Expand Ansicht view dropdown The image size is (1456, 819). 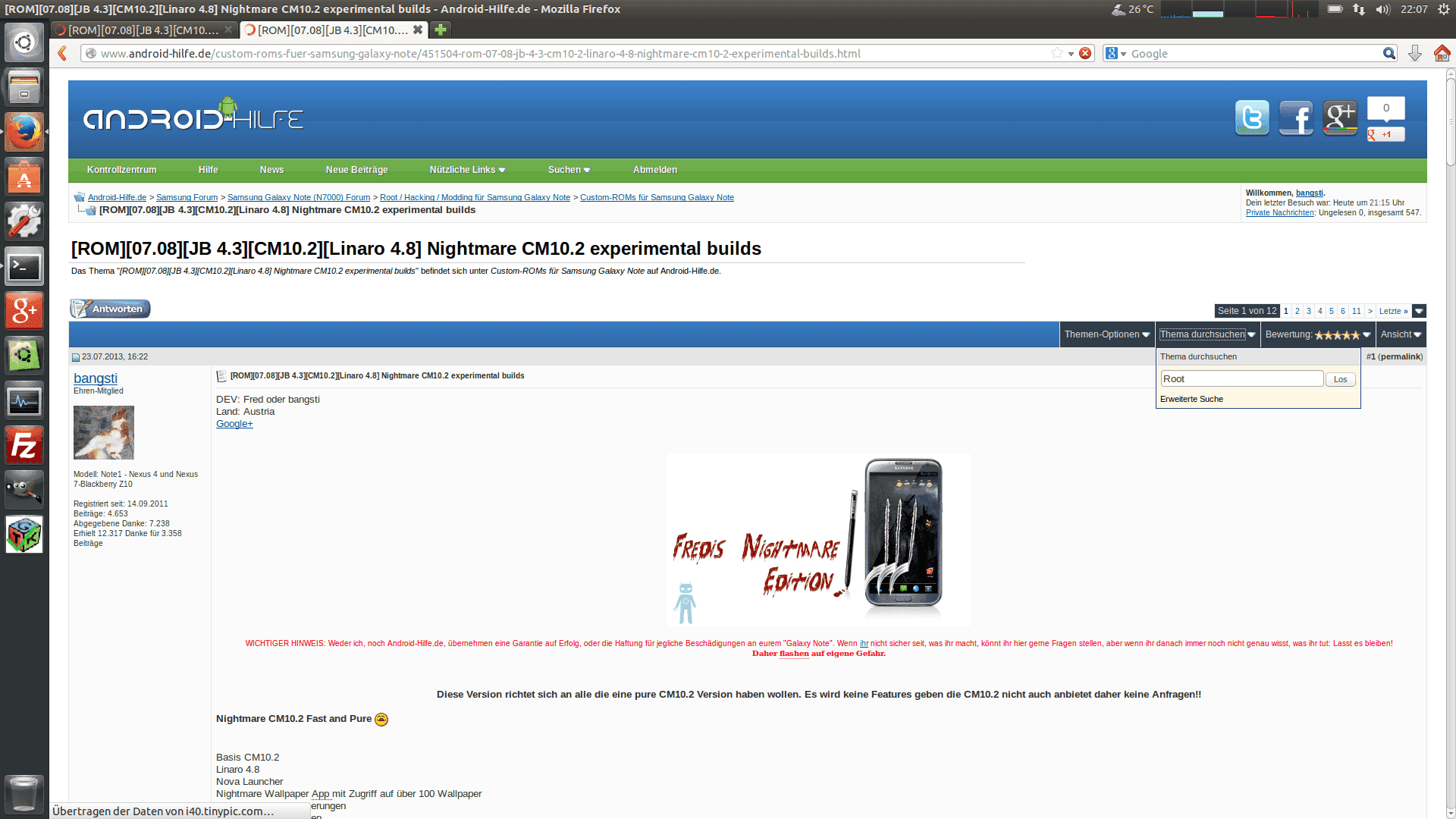(x=1401, y=334)
